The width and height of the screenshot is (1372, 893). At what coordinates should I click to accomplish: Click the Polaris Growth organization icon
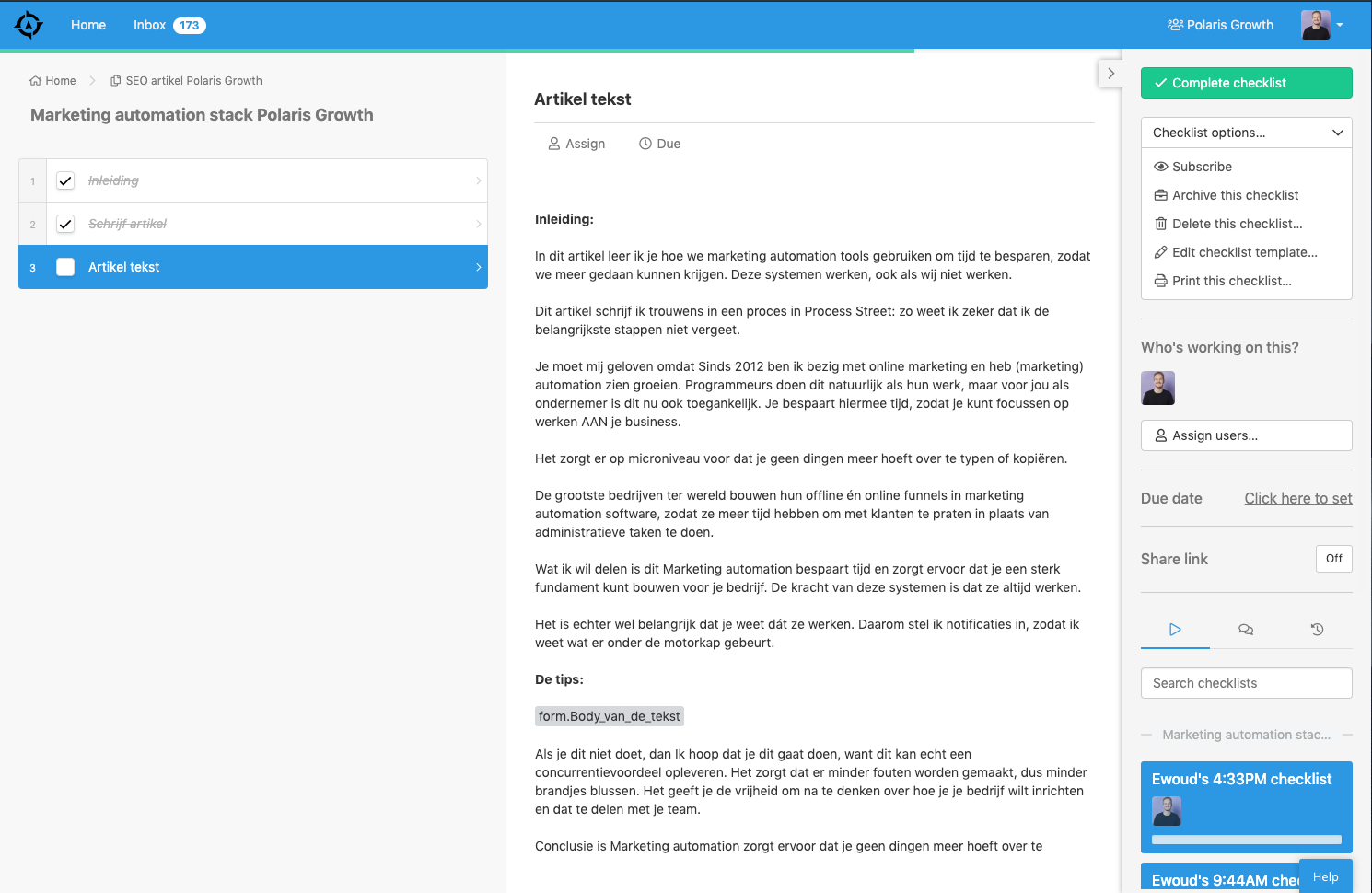(x=1175, y=25)
